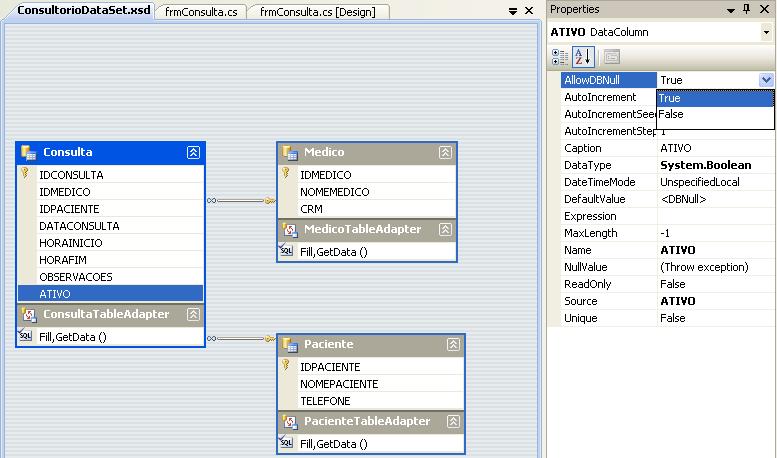Click the Property Pages icon
Image resolution: width=777 pixels, height=458 pixels.
(x=612, y=57)
